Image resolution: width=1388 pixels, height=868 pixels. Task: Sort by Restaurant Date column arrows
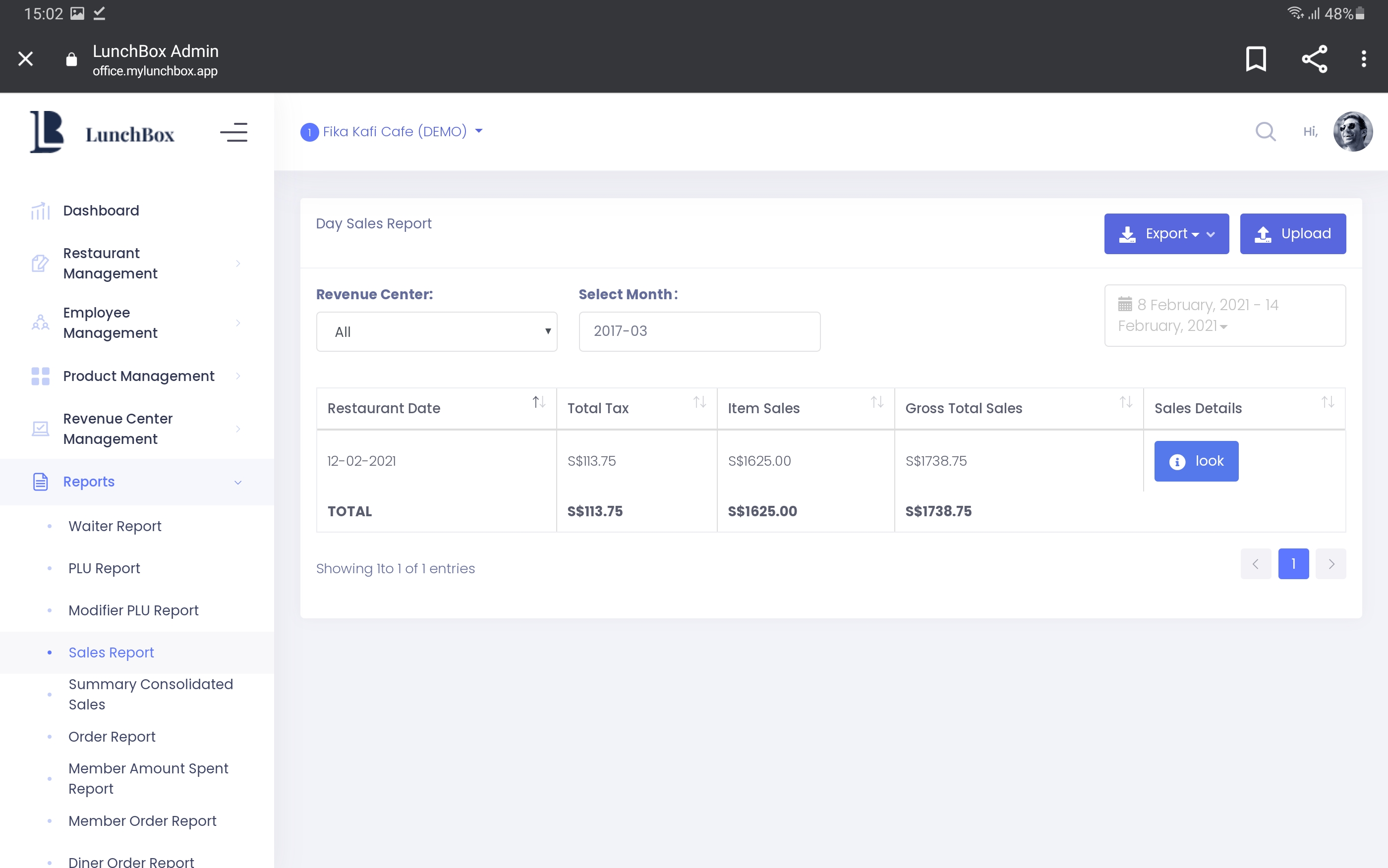point(538,402)
